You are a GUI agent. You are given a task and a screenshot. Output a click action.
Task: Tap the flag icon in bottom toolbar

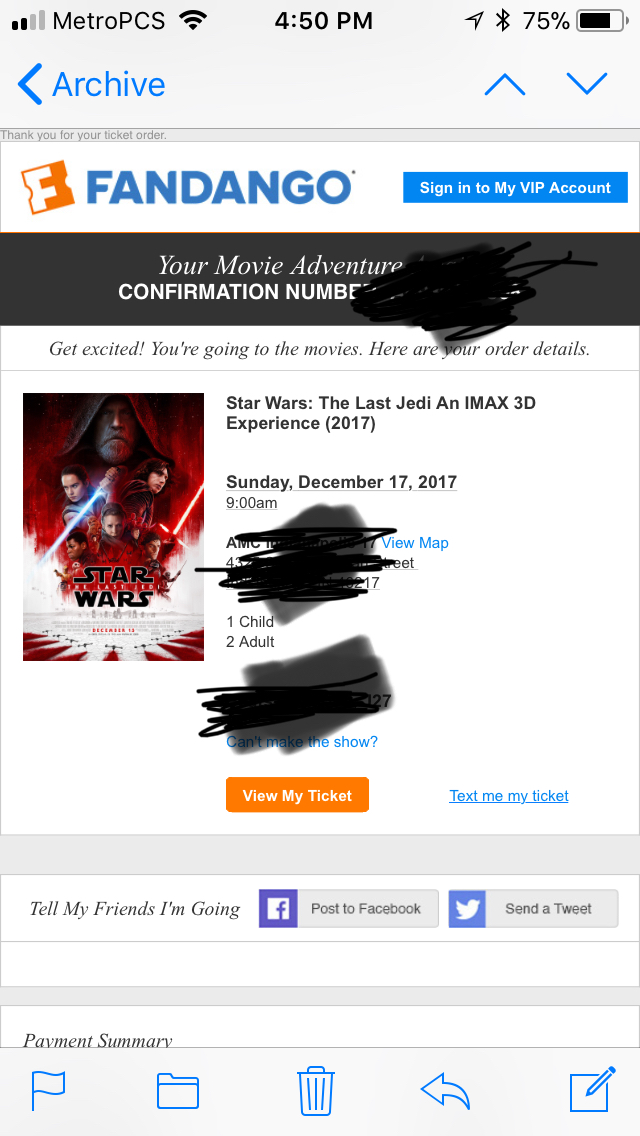49,1090
